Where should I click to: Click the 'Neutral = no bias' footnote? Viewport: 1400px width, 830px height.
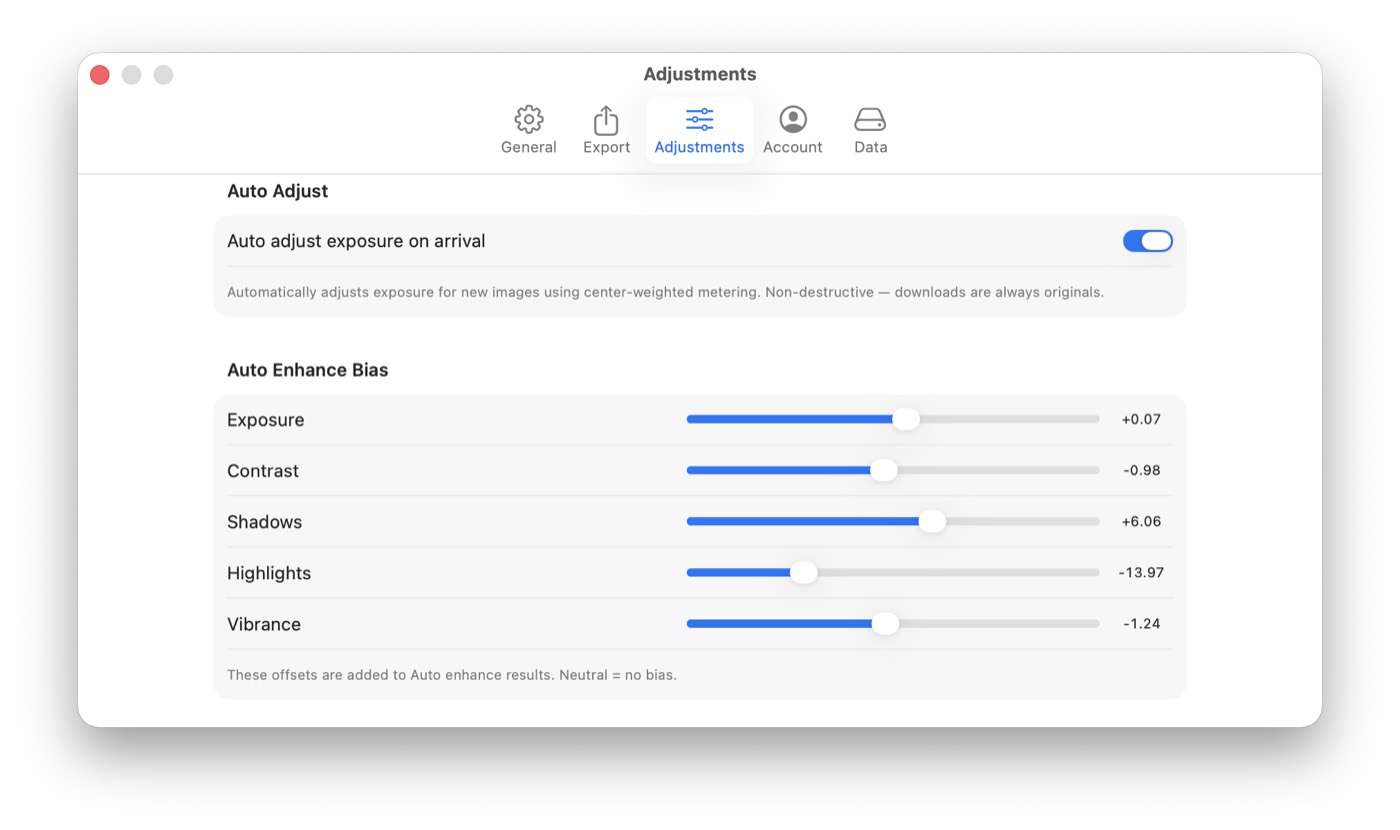(x=452, y=675)
